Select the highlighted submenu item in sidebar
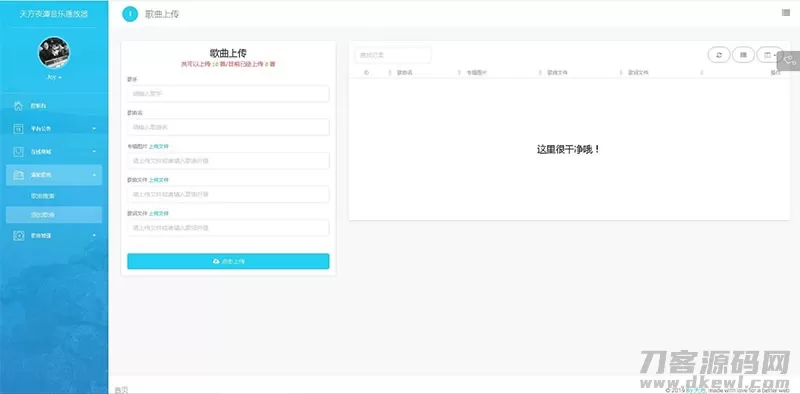Screen dimensions: 800x394 pyautogui.click(x=54, y=215)
